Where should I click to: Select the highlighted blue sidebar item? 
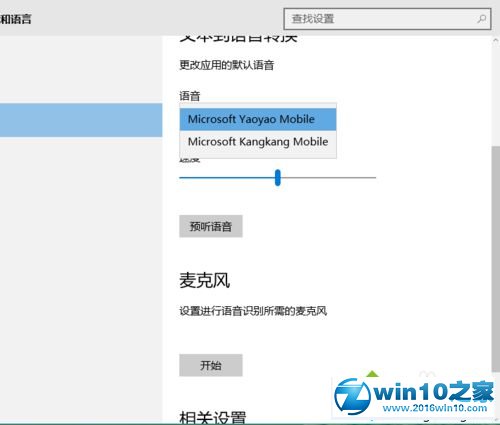(81, 120)
